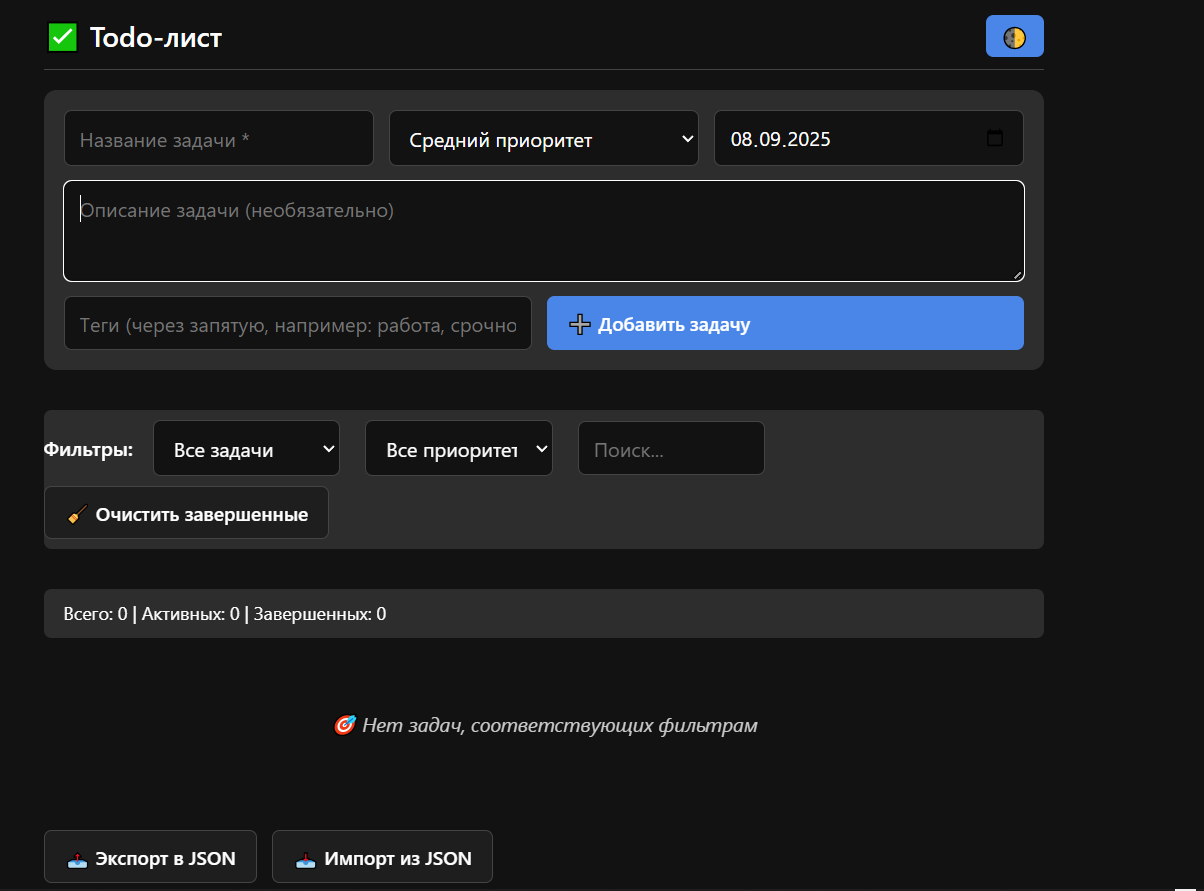Click Очистить завершенные broom button
The width and height of the screenshot is (1204, 891).
[186, 513]
